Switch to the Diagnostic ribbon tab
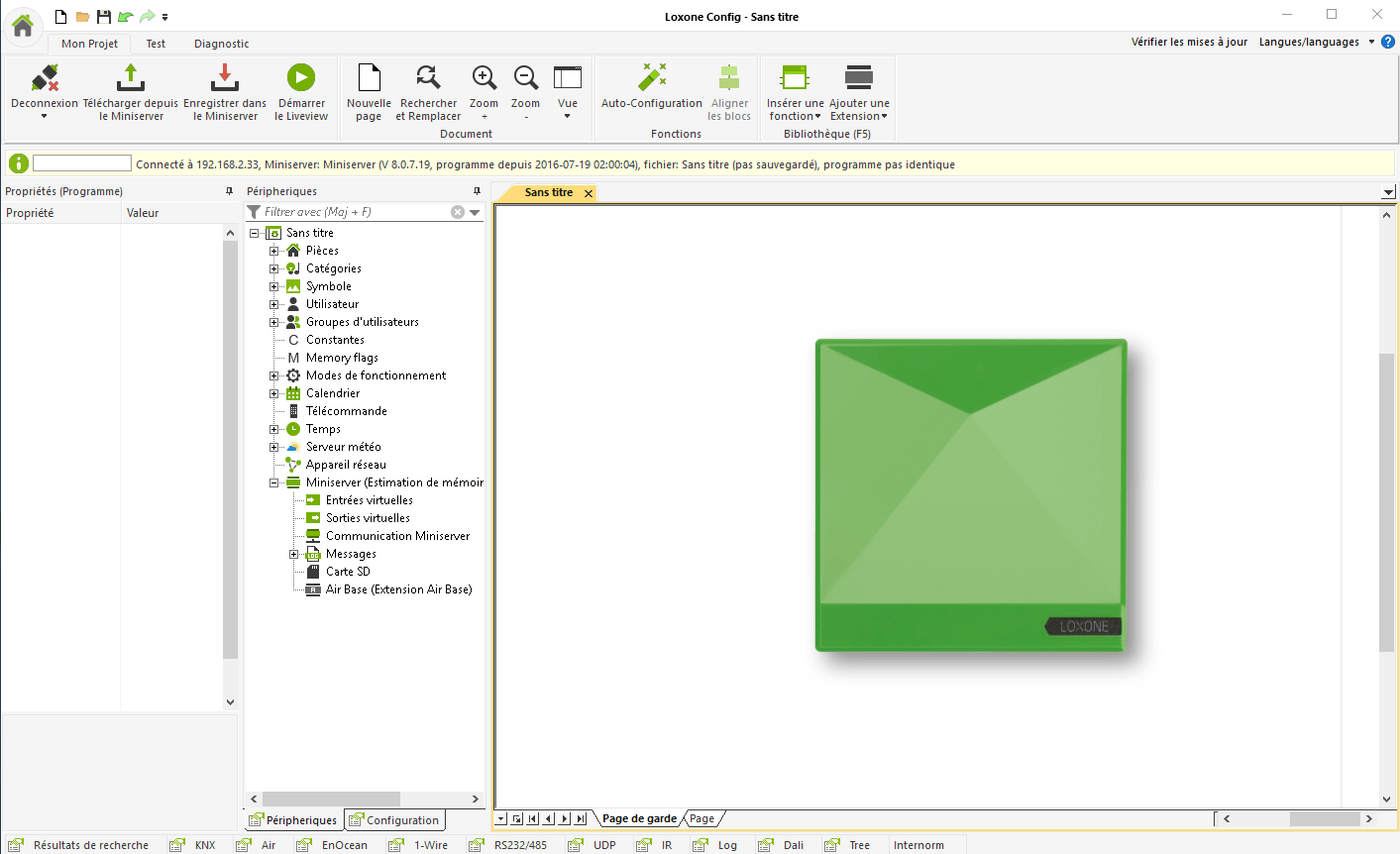Screen dimensions: 1400x854 (x=221, y=44)
